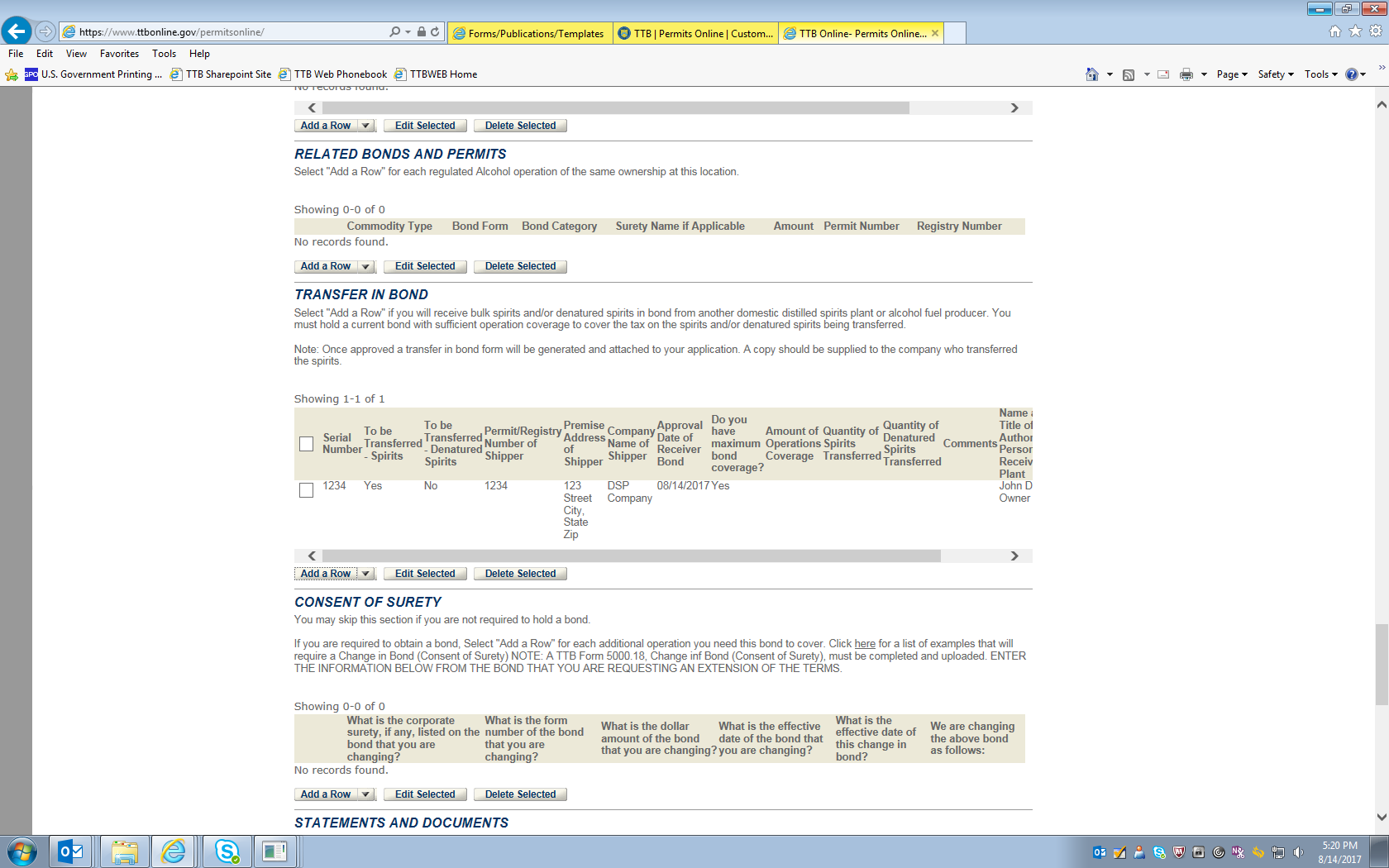Expand the Page menu dropdown
1389x868 pixels.
pos(1232,74)
